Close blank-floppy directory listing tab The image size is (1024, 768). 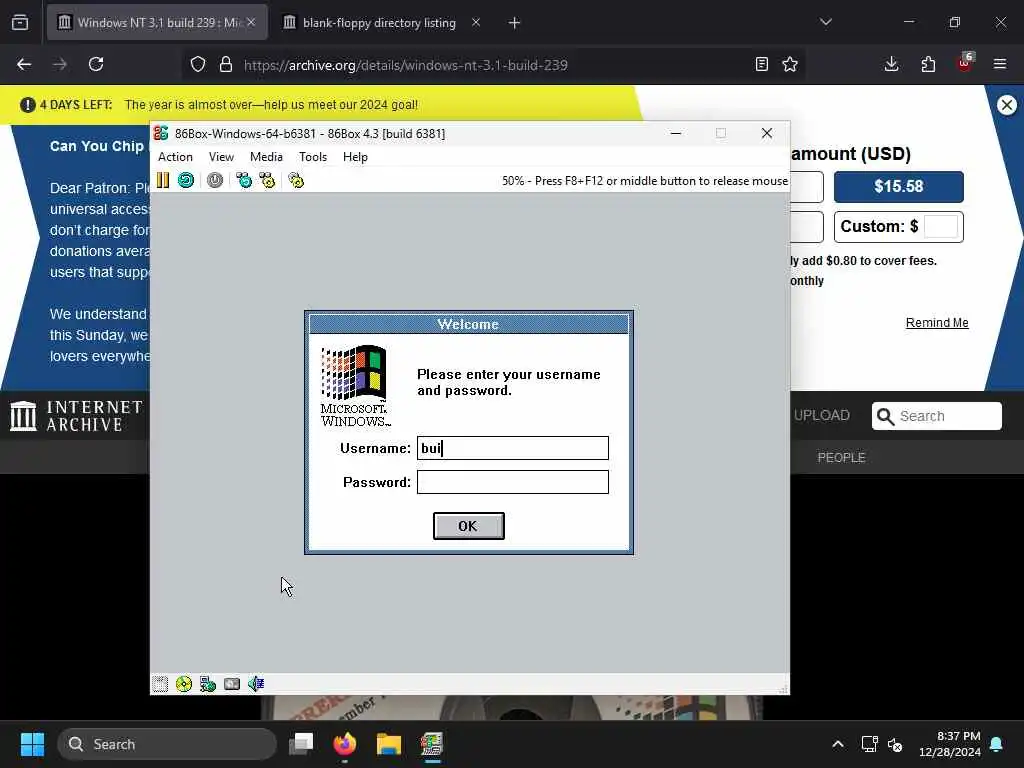476,23
